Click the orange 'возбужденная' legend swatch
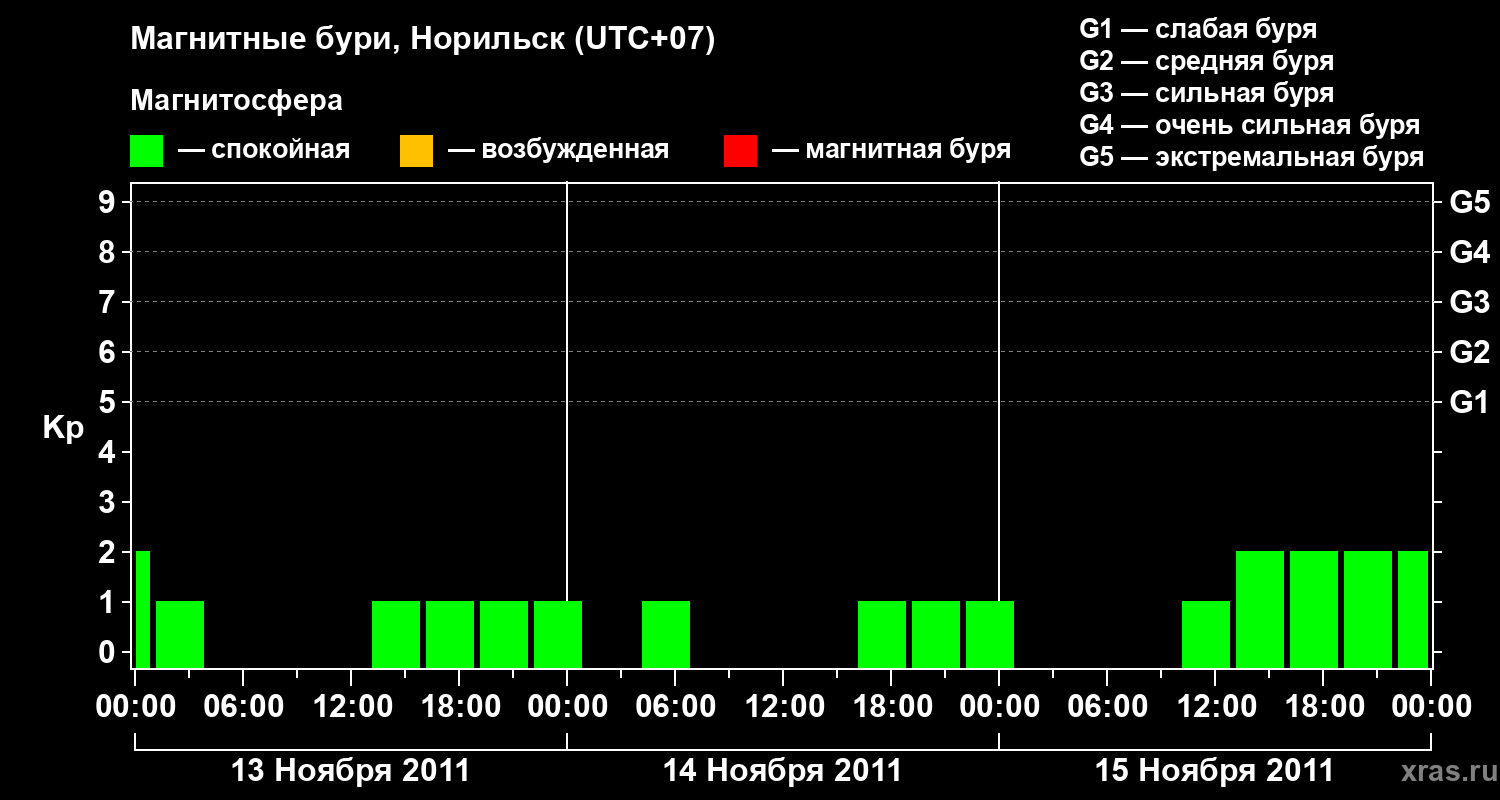The image size is (1500, 800). coord(416,151)
